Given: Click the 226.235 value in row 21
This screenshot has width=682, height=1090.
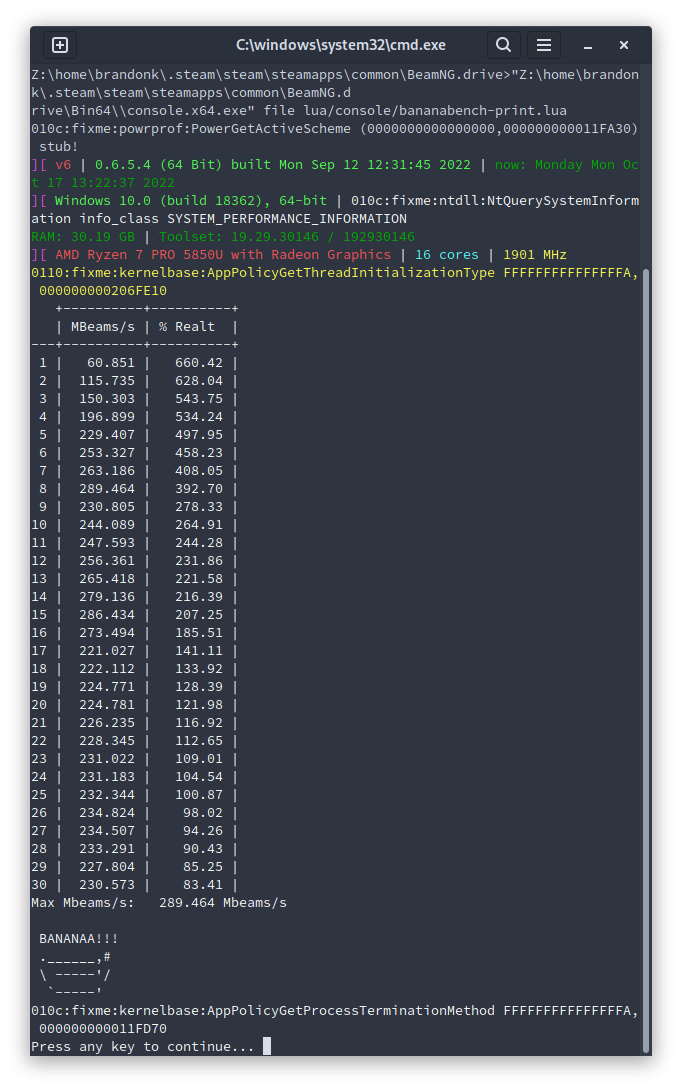Looking at the screenshot, I should (x=107, y=723).
